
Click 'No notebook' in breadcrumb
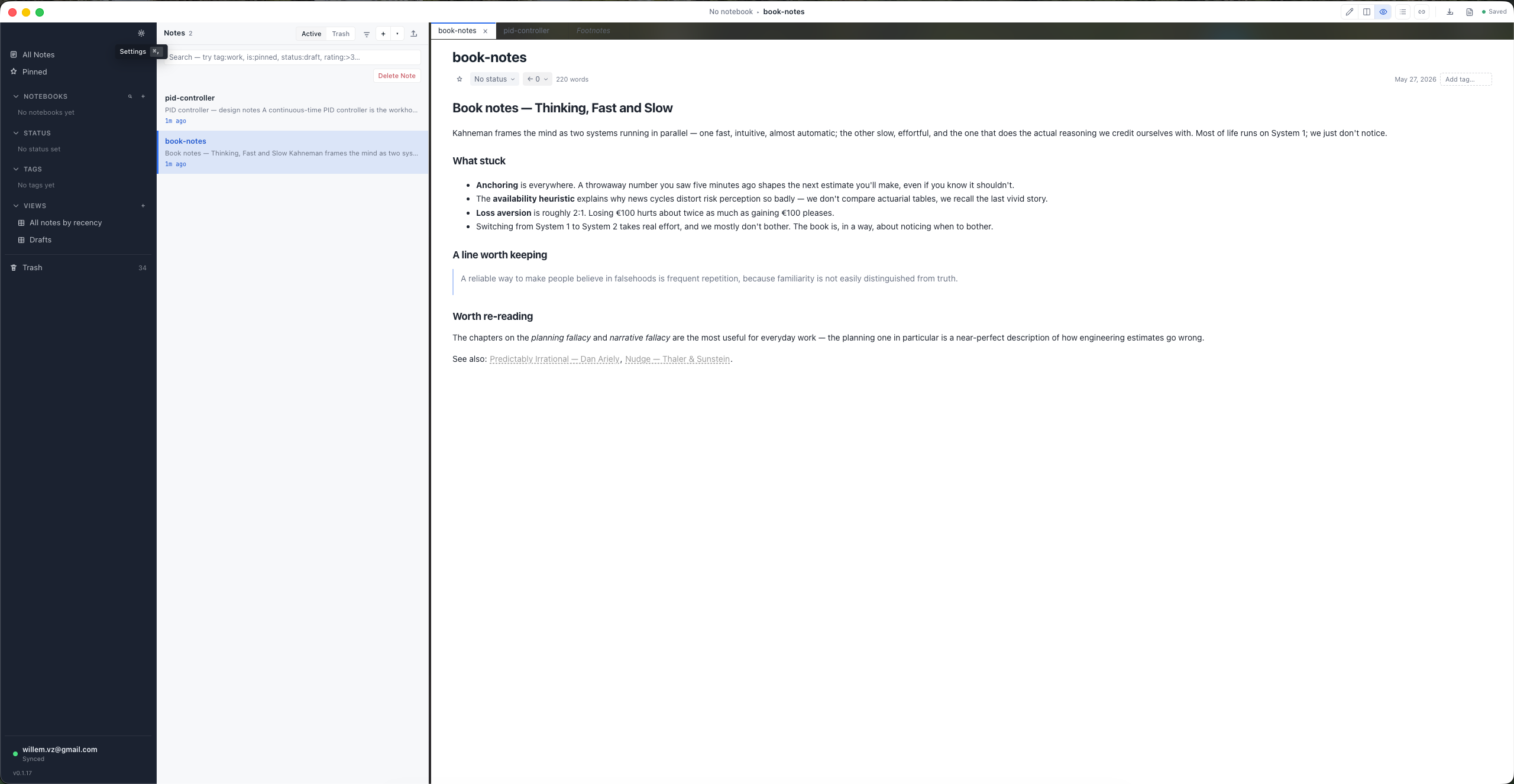click(731, 12)
